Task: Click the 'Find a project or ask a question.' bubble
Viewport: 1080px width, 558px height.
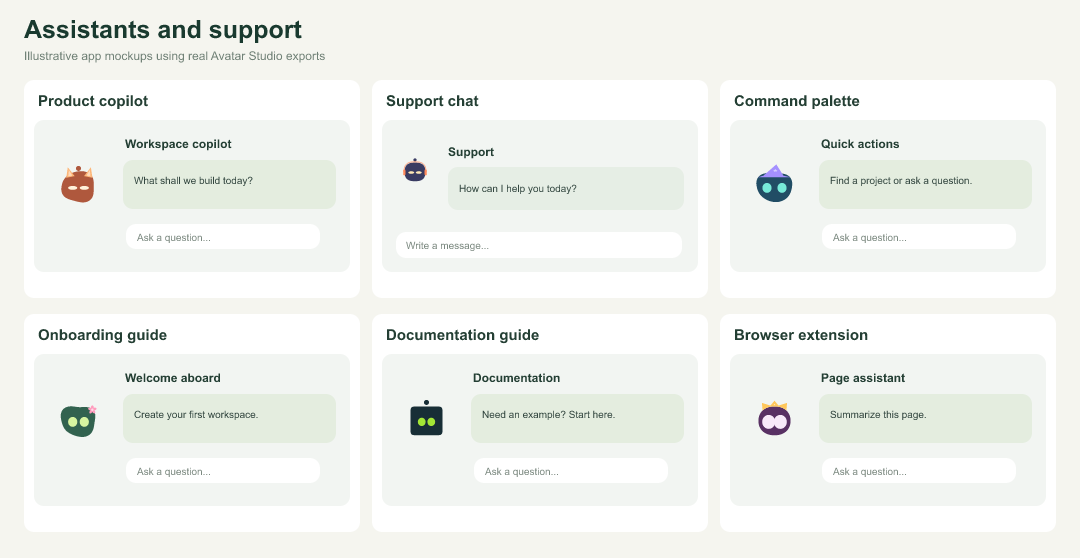Action: 925,185
